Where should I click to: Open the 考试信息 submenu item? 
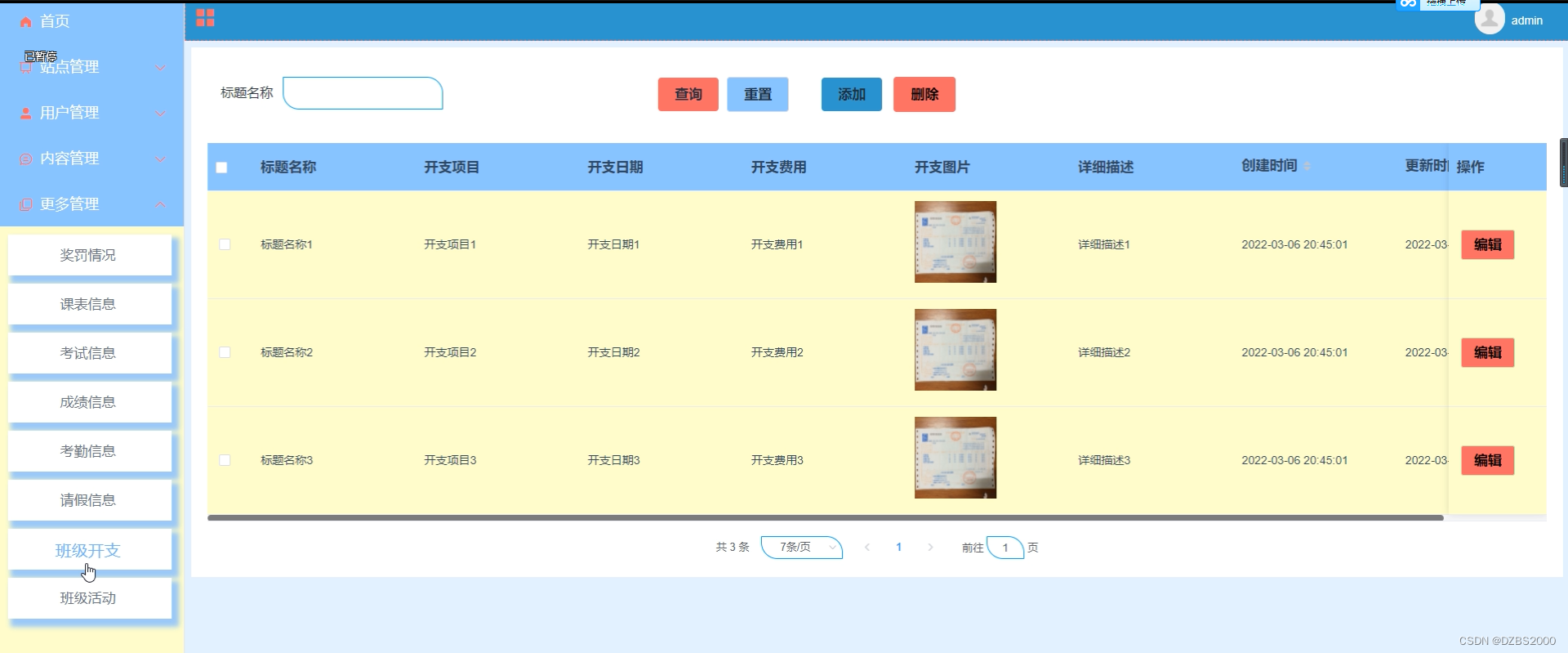(x=90, y=353)
